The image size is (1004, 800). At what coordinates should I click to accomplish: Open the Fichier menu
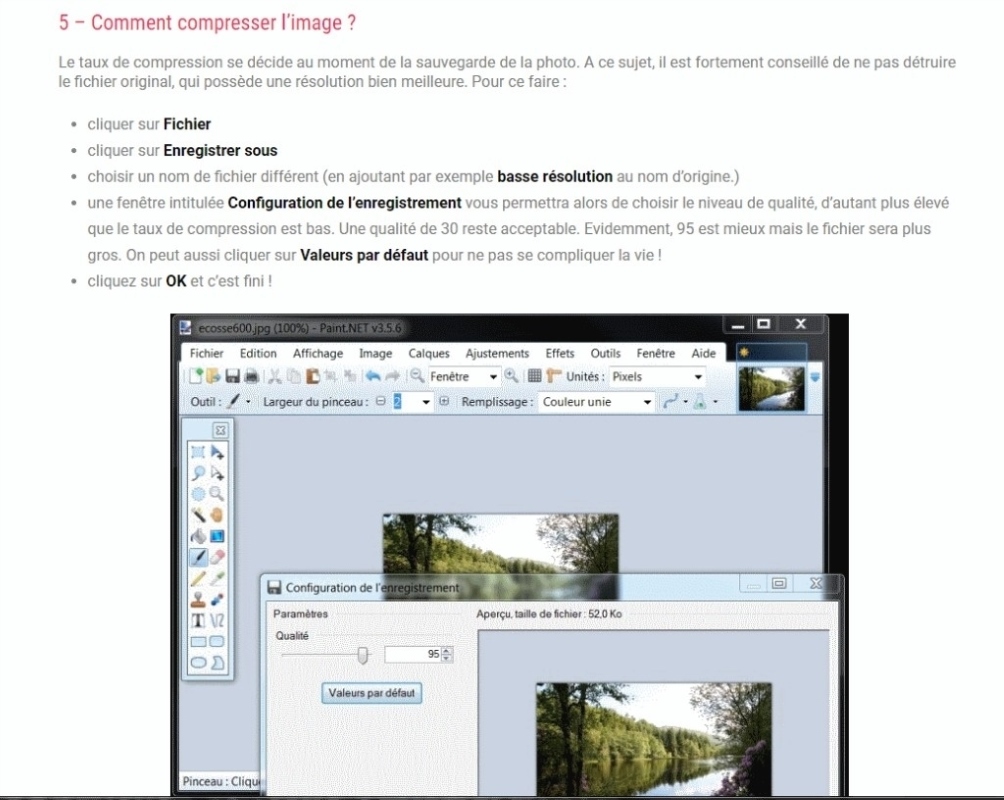[206, 353]
